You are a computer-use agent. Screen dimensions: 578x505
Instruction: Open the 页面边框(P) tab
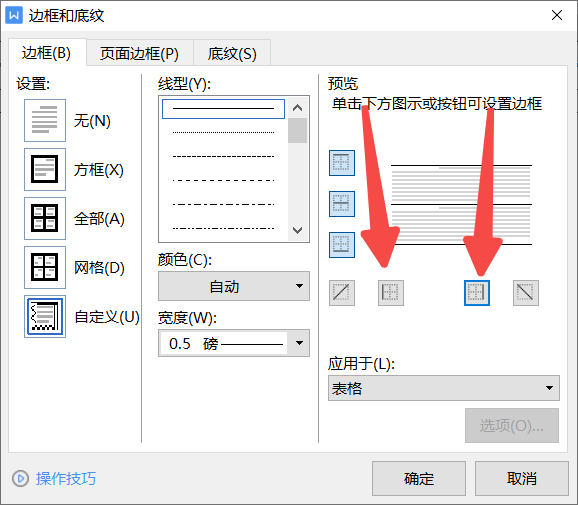tap(140, 53)
